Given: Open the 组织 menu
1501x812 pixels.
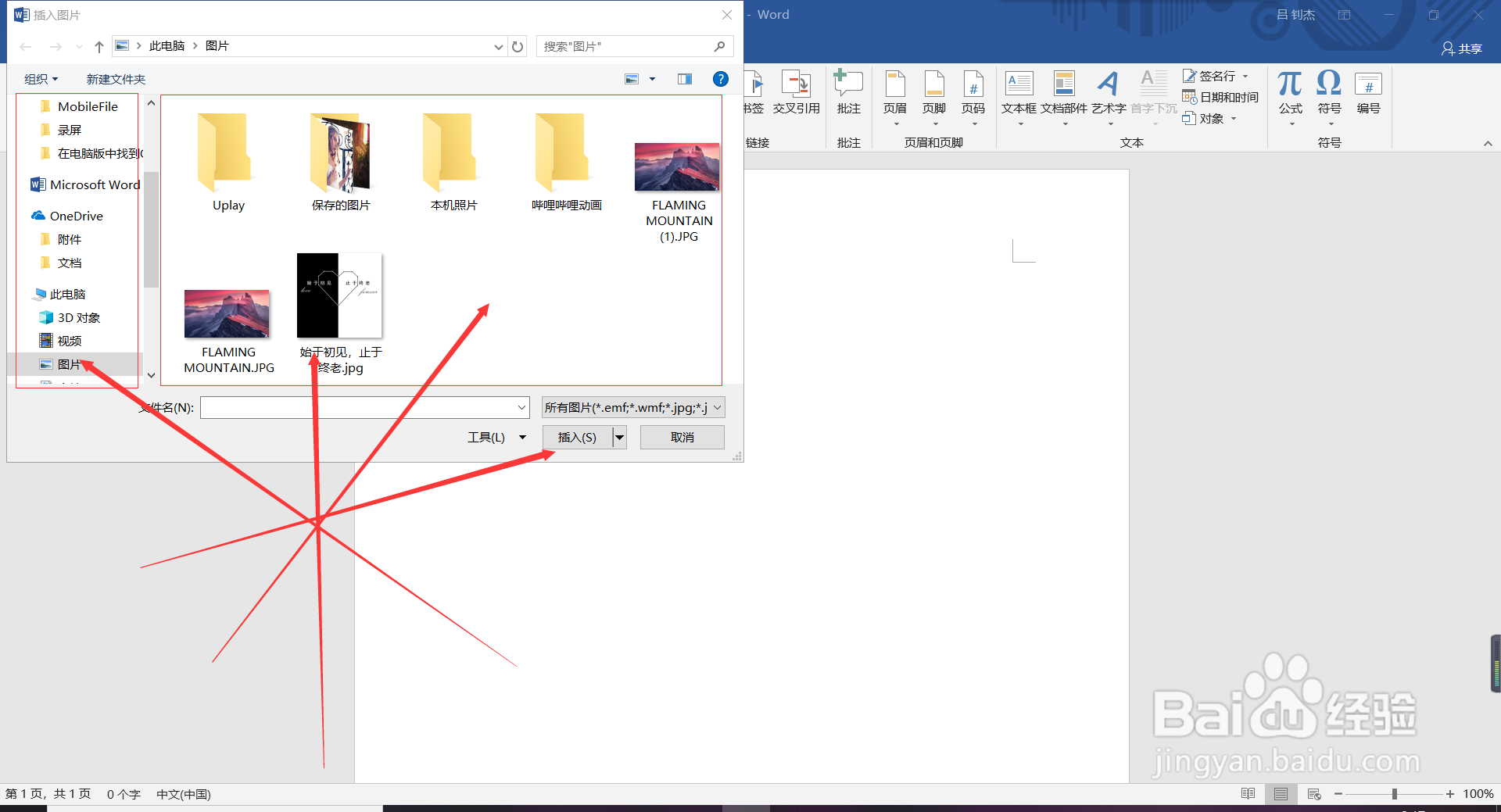Looking at the screenshot, I should [x=41, y=78].
